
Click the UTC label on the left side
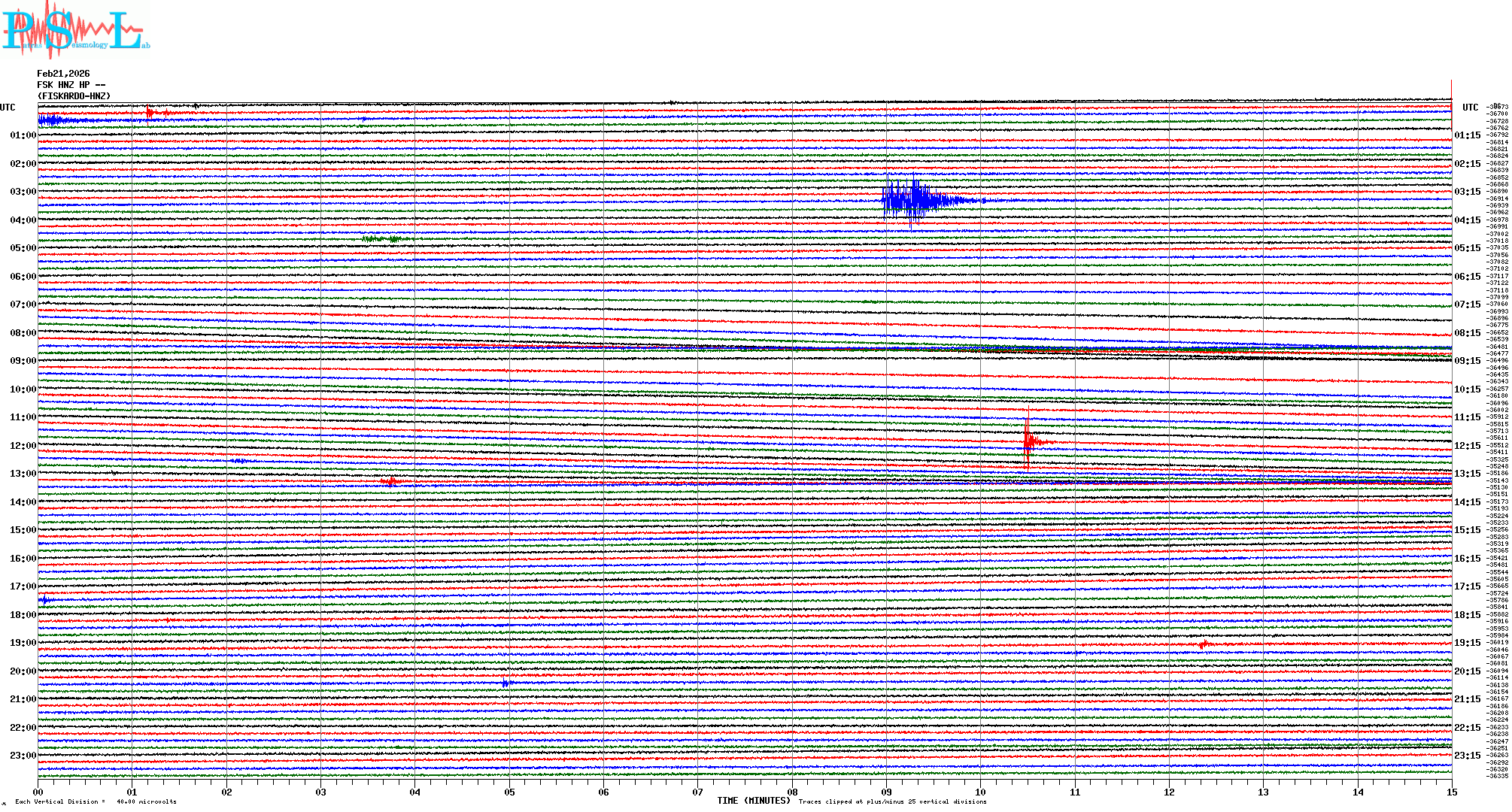click(8, 108)
